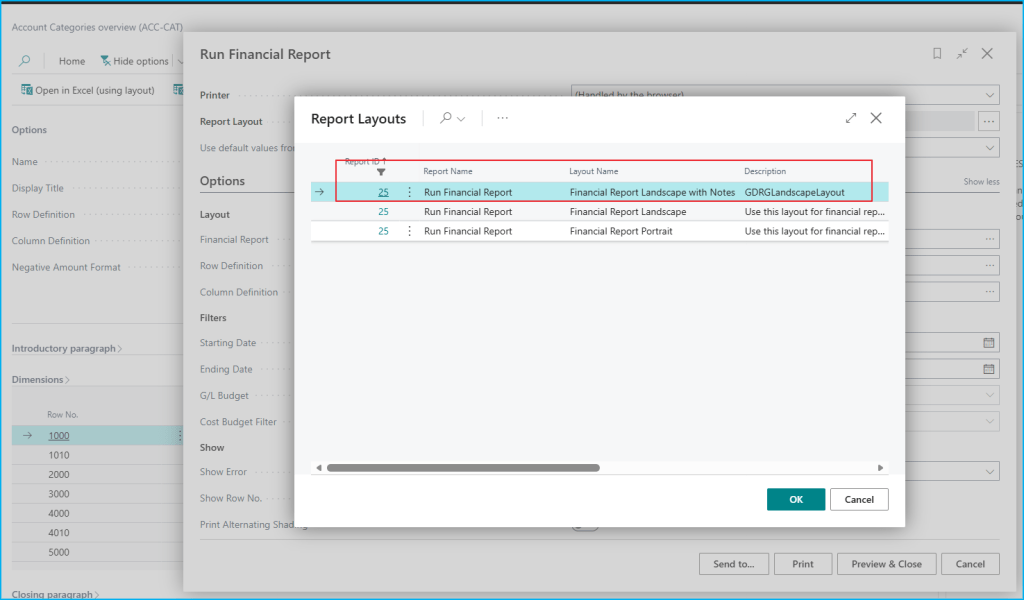Image resolution: width=1024 pixels, height=600 pixels.
Task: Open the Printer dropdown
Action: (x=785, y=95)
